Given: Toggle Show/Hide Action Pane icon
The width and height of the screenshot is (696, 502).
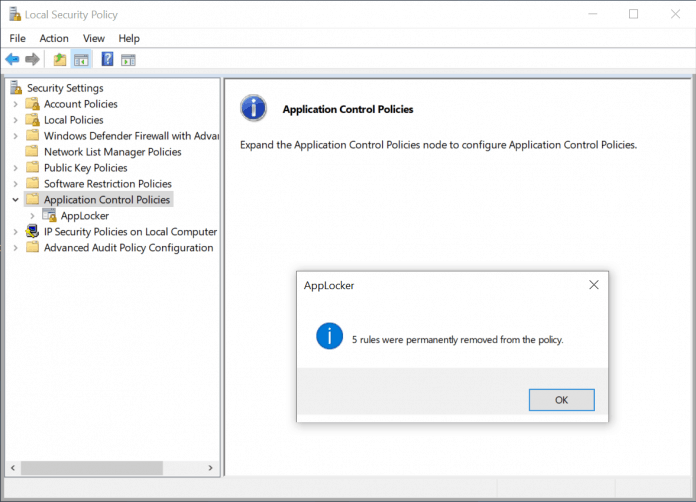Looking at the screenshot, I should [x=128, y=59].
